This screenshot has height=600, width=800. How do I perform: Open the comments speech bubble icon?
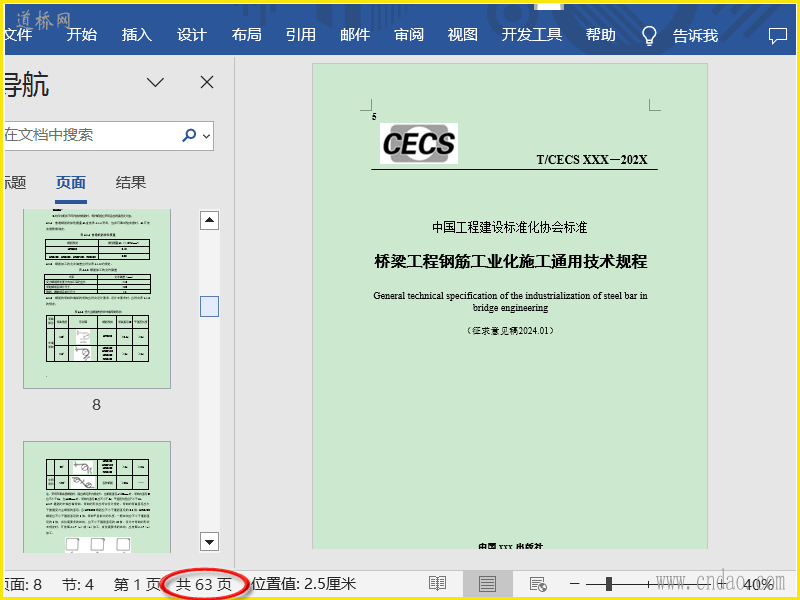[778, 36]
